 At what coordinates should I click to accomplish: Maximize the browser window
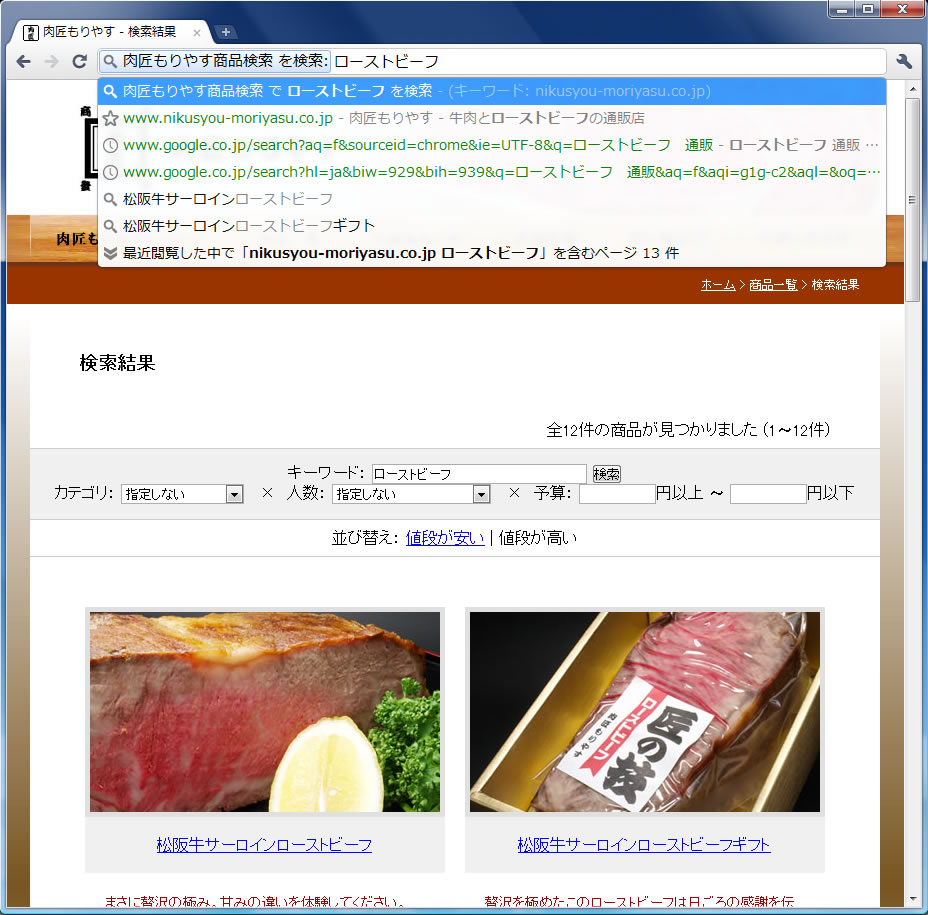point(868,9)
